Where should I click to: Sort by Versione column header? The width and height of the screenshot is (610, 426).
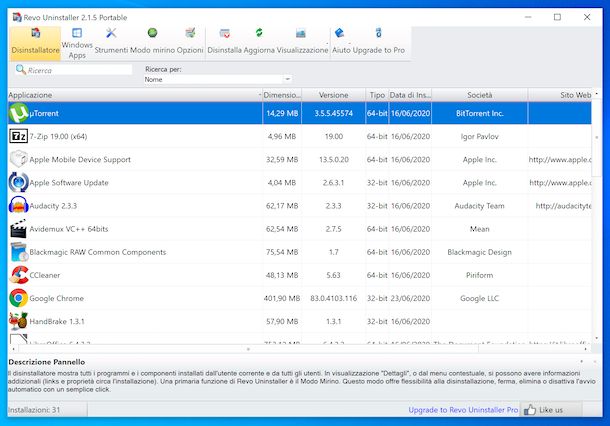click(333, 95)
